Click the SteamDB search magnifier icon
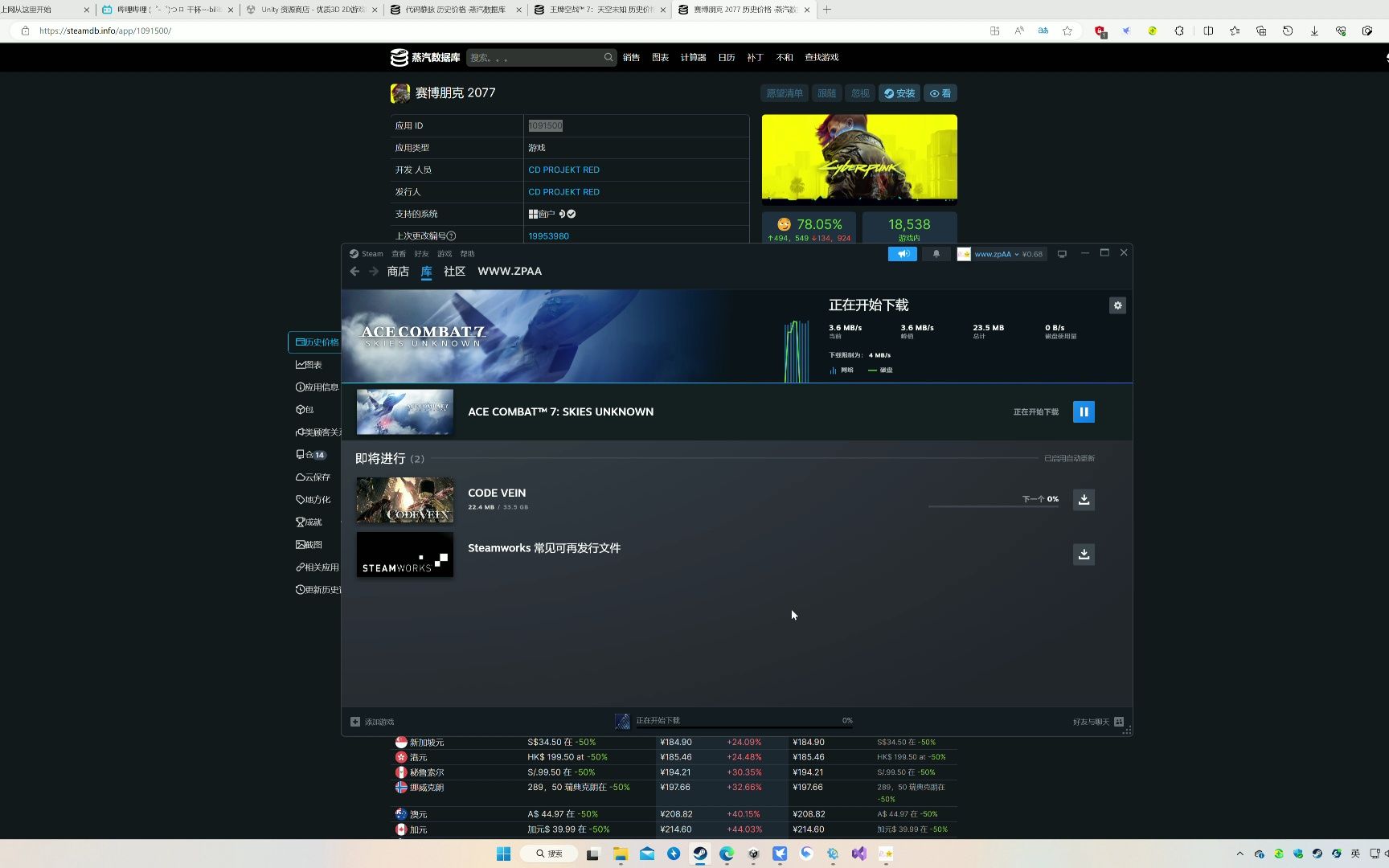Screen dimensions: 1389x868 [608, 57]
